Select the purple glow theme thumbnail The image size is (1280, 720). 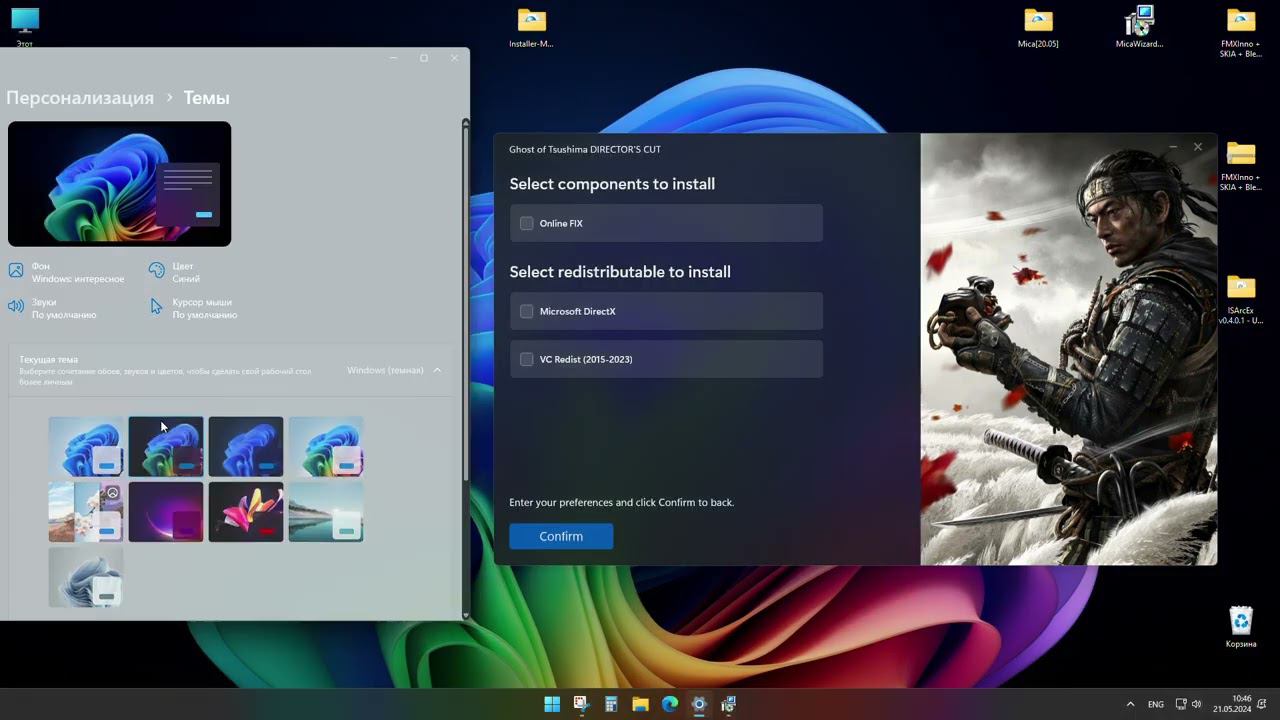coord(166,512)
